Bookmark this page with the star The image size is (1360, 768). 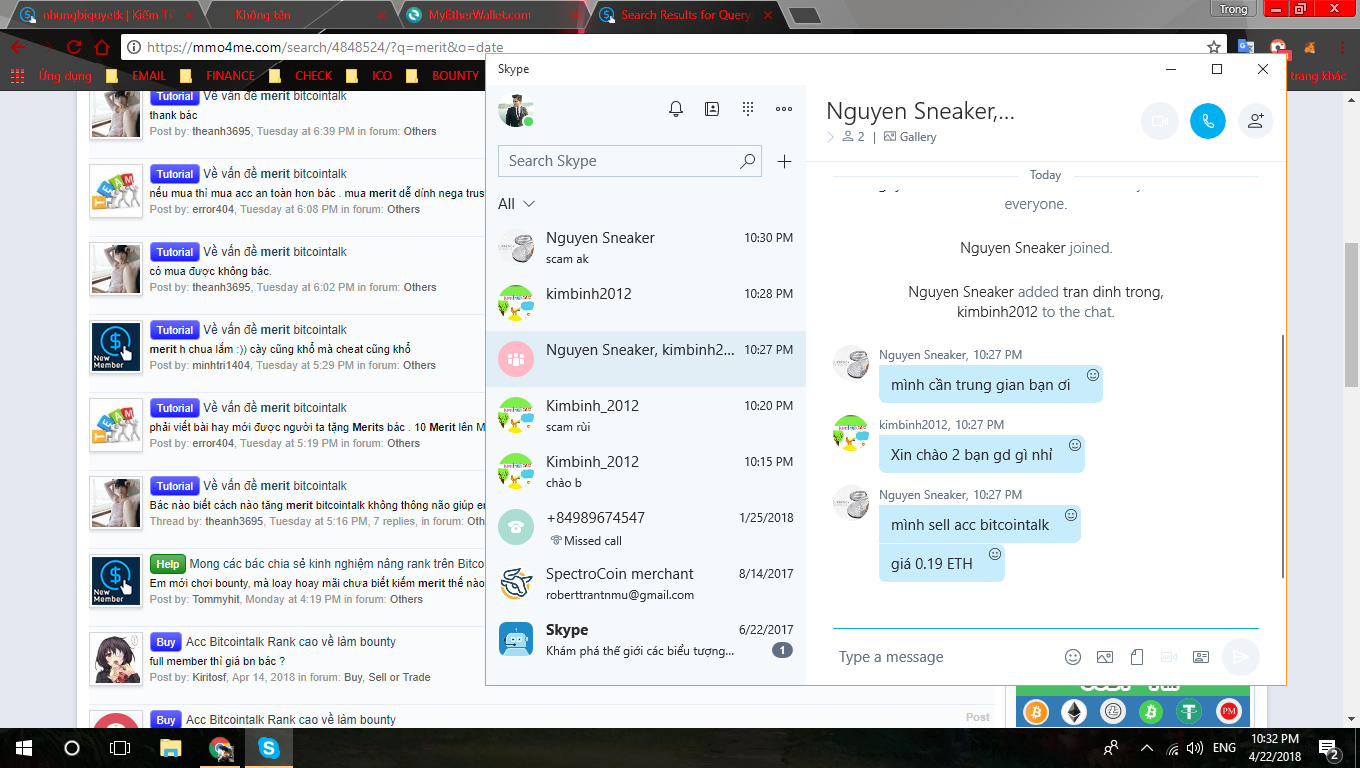point(1213,47)
